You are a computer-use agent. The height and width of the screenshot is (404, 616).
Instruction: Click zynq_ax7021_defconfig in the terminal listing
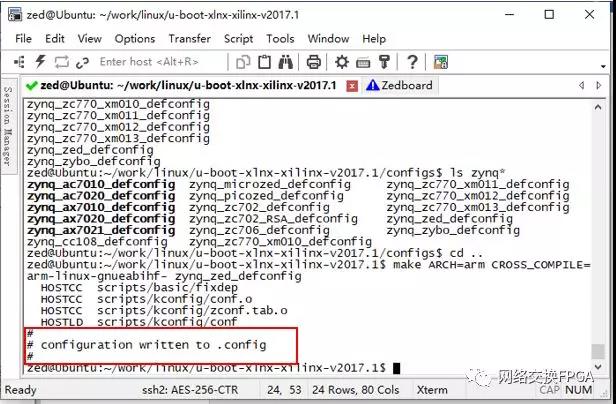click(x=101, y=230)
